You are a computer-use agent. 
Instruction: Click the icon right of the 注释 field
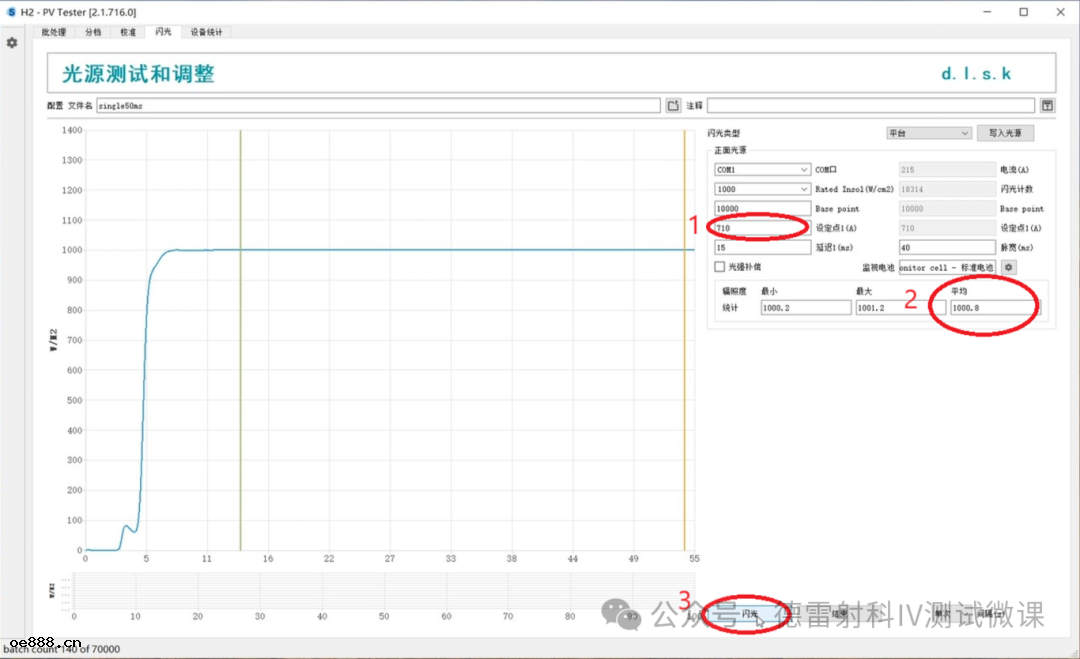(1047, 105)
